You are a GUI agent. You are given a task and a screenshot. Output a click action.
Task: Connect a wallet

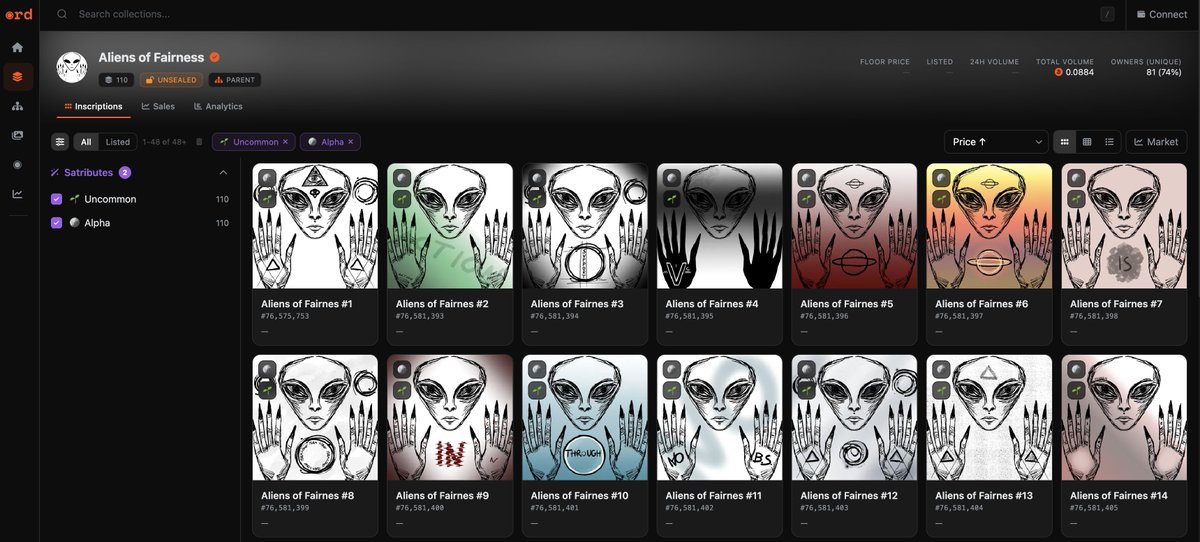point(1162,14)
